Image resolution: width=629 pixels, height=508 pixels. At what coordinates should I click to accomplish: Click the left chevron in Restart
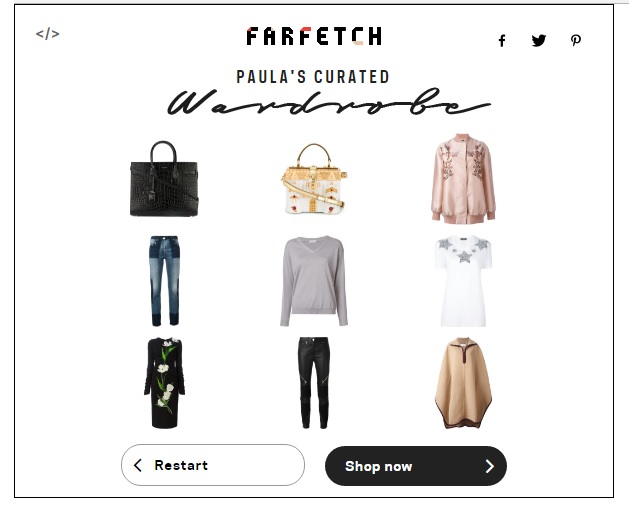pos(138,465)
